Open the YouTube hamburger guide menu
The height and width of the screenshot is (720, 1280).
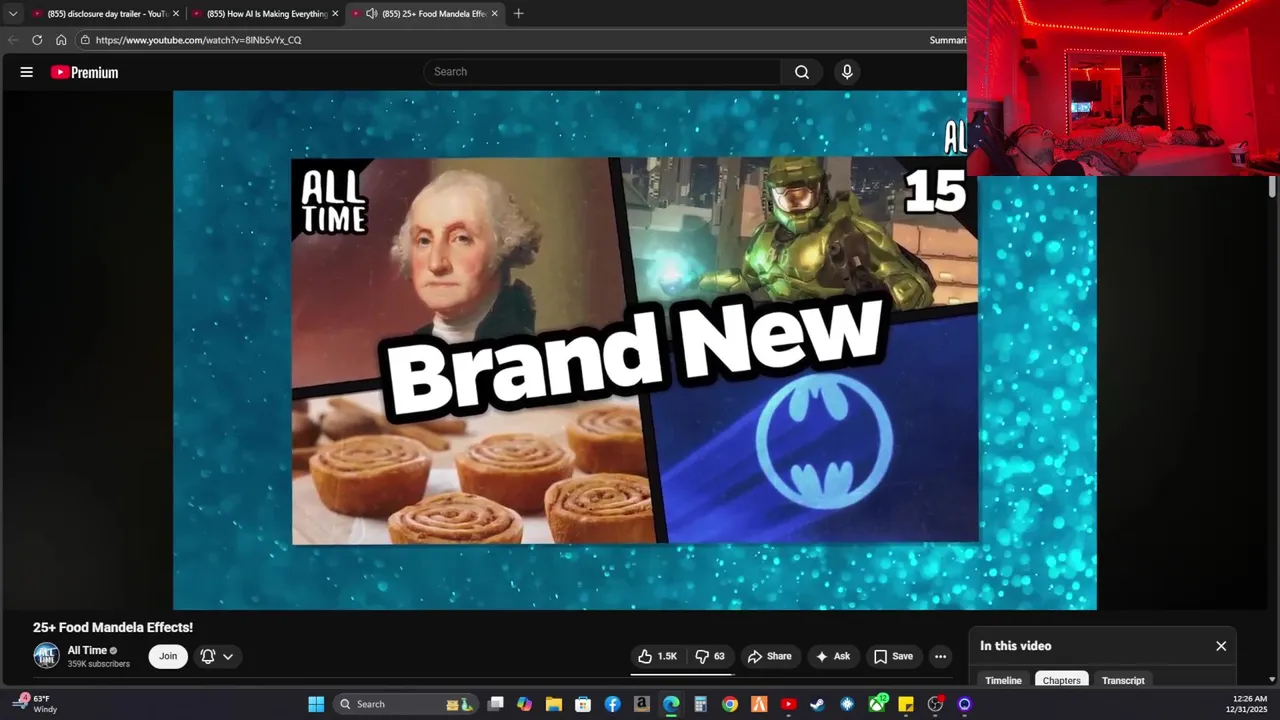[x=27, y=72]
